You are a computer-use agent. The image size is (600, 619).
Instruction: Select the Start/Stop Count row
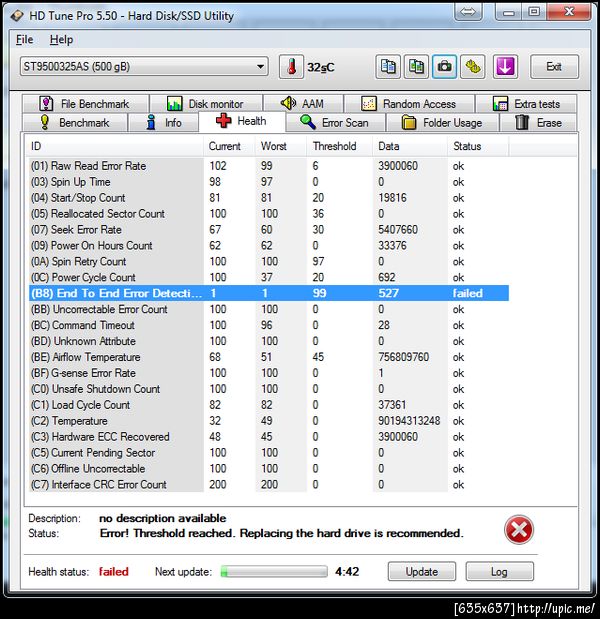tap(269, 198)
